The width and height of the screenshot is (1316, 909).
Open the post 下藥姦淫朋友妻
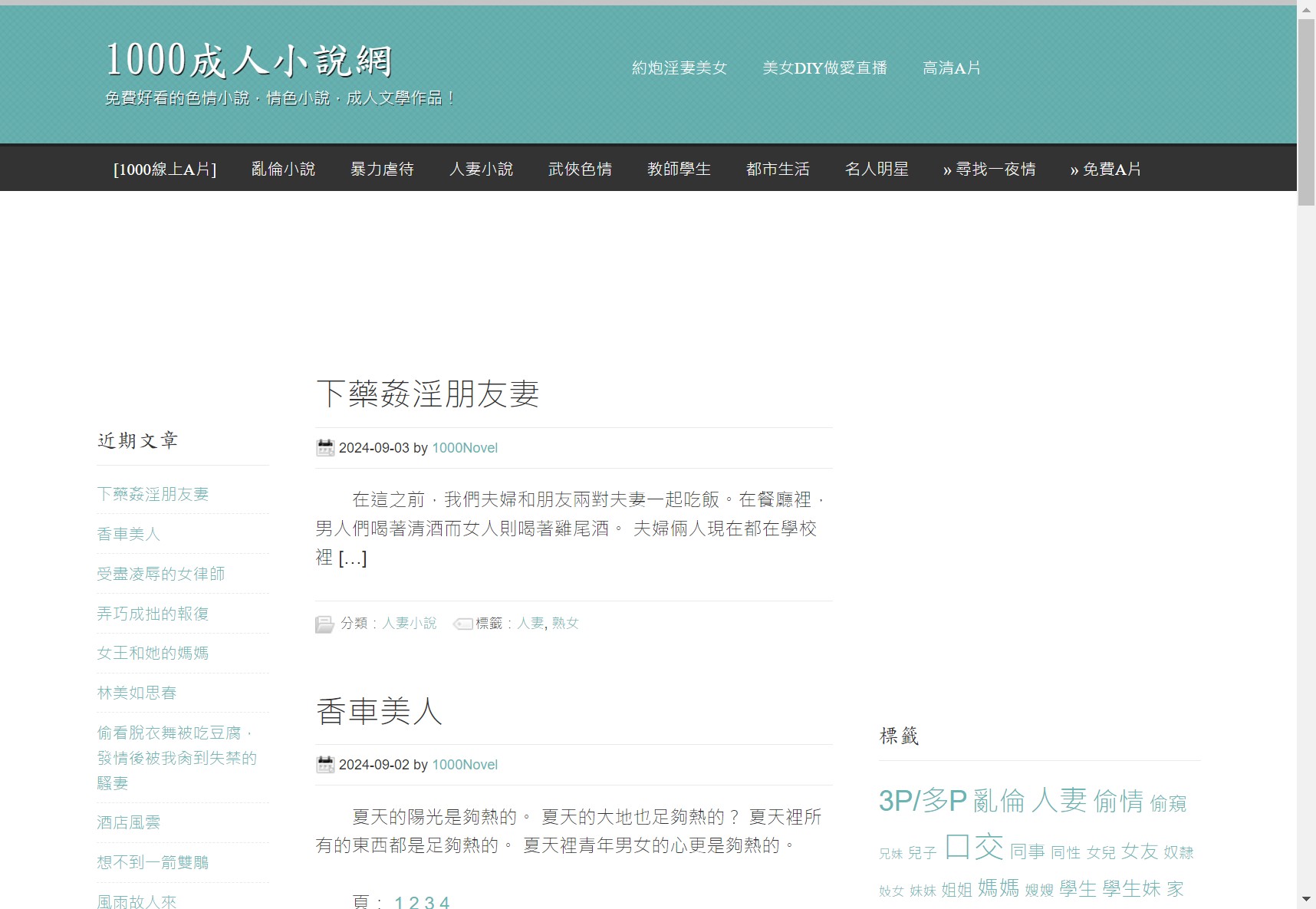tap(428, 394)
